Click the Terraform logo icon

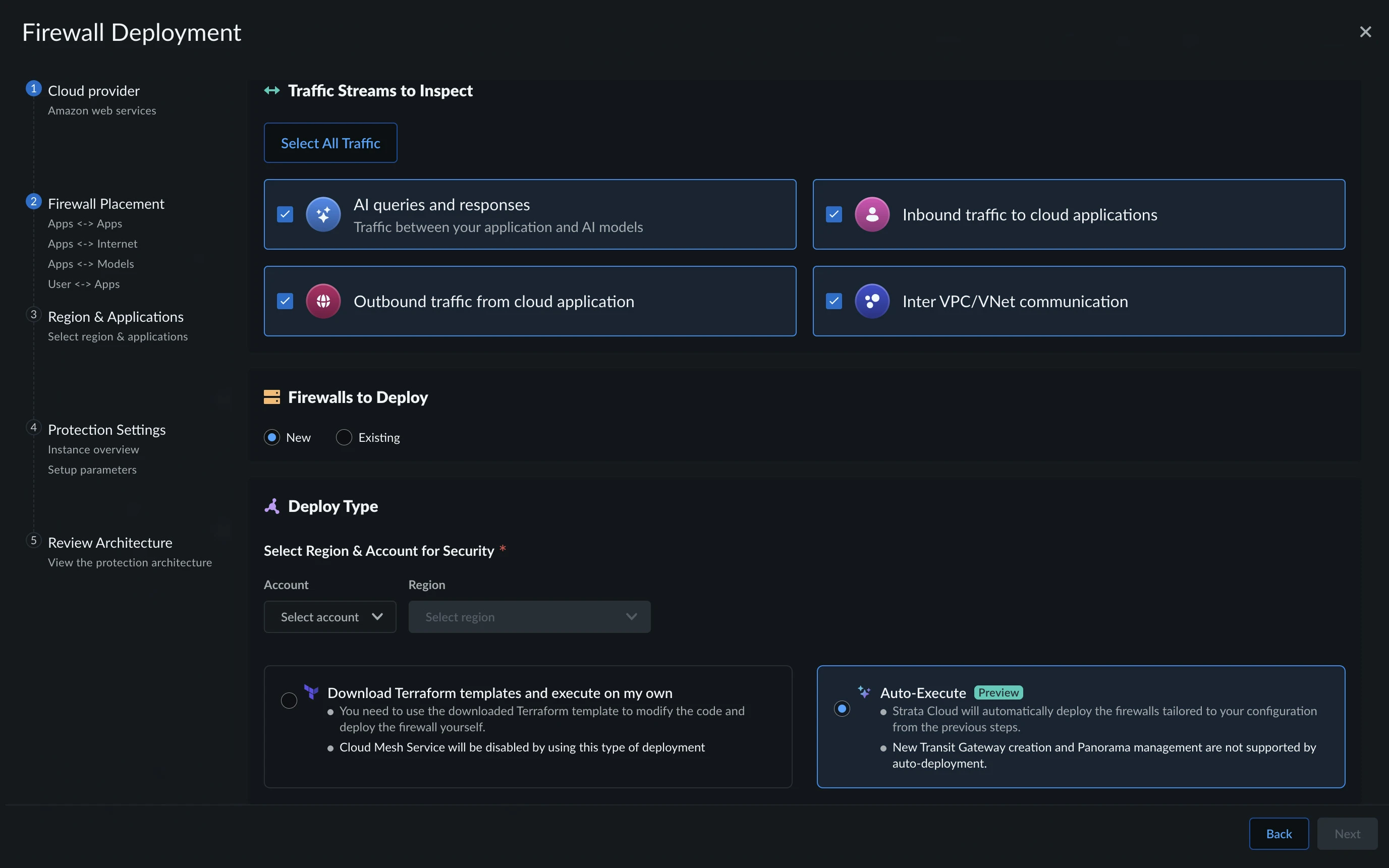coord(311,692)
